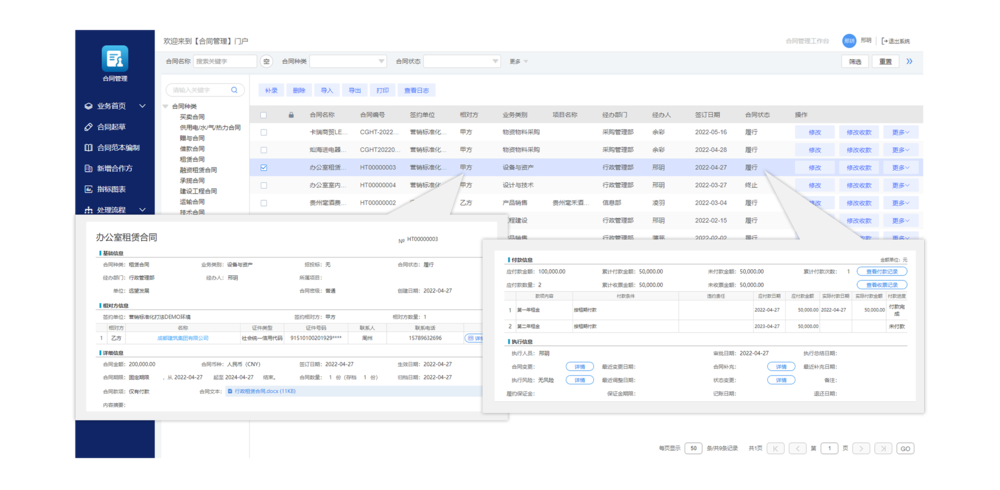Open 合同起草 from the sidebar
The height and width of the screenshot is (490, 1000).
pyautogui.click(x=111, y=127)
